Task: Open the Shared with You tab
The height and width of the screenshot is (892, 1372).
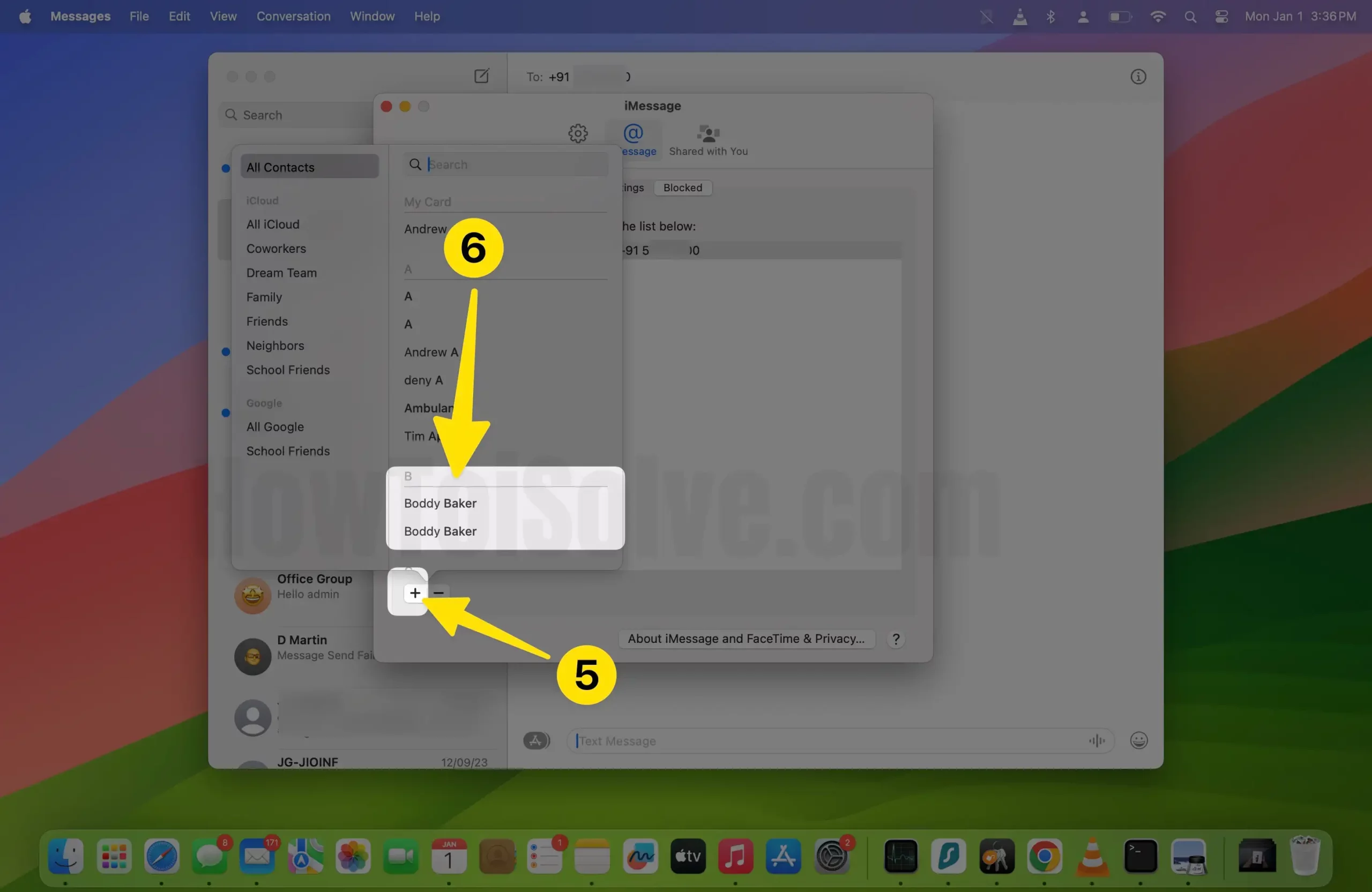Action: tap(708, 140)
